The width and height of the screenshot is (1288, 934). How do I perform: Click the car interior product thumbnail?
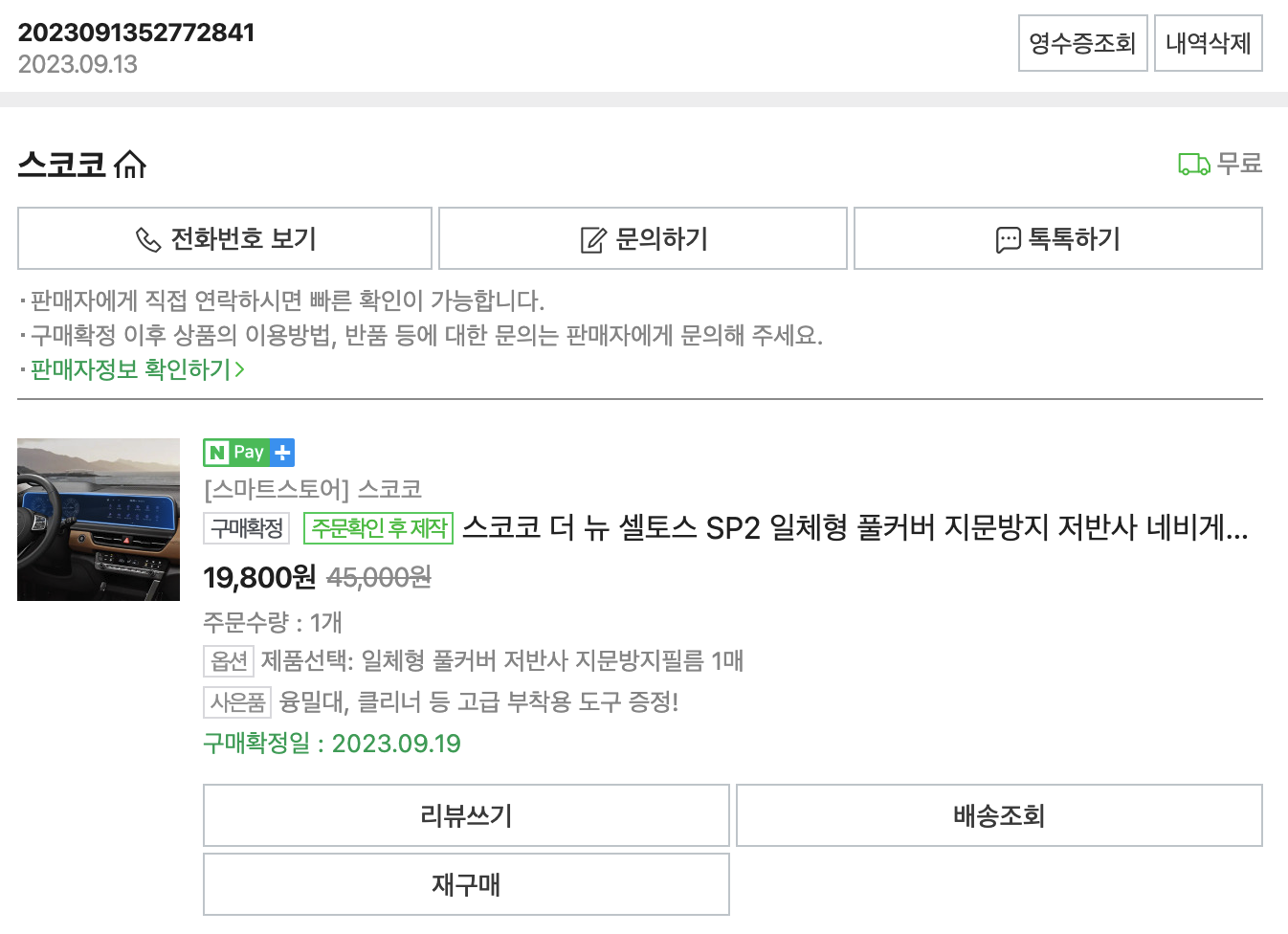pos(98,519)
